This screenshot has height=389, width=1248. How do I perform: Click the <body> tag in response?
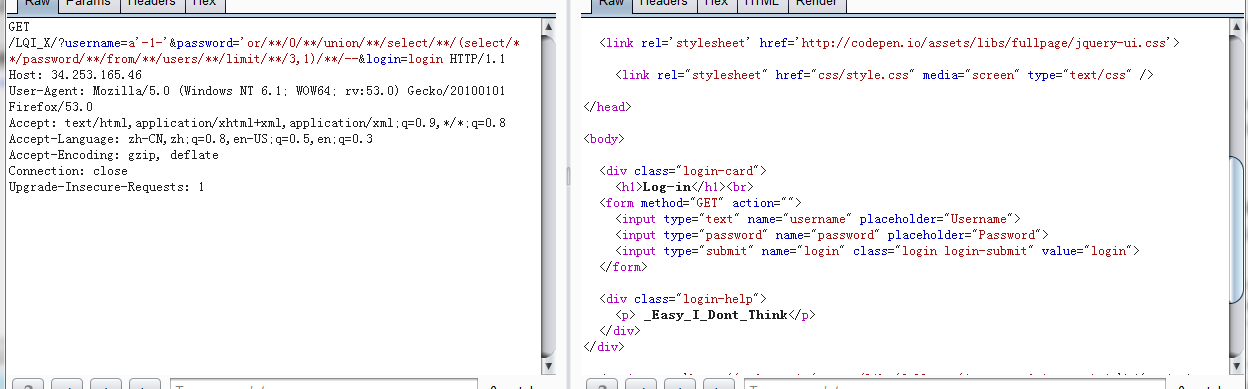point(604,139)
